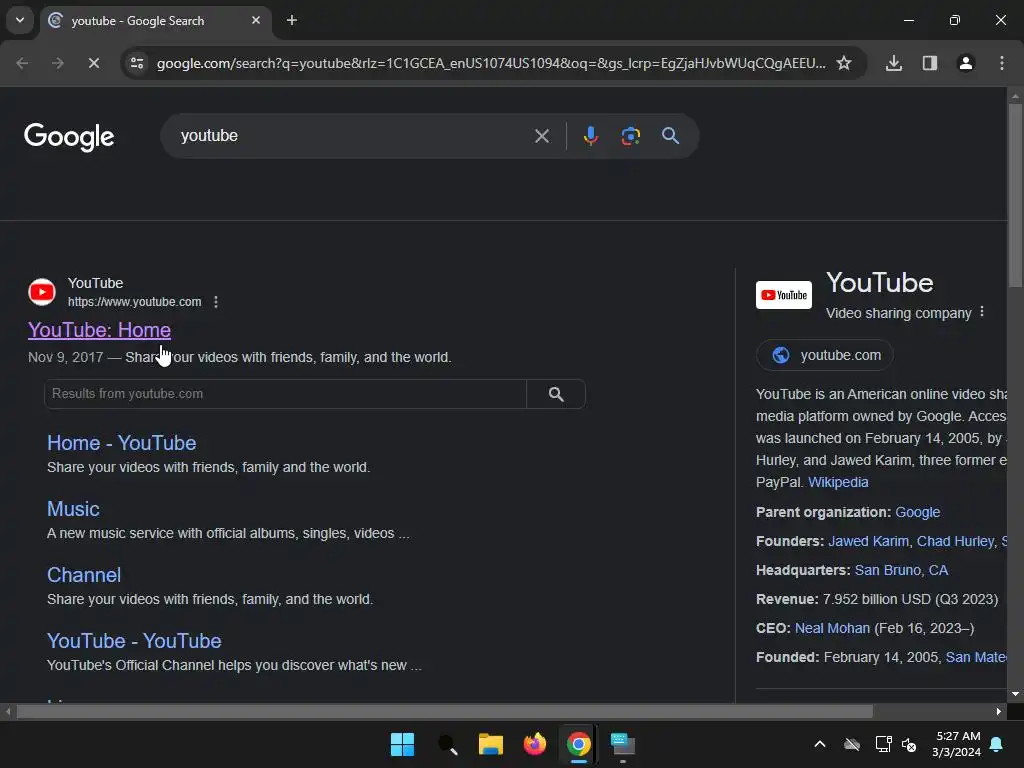1024x768 pixels.
Task: Search by image with Google Lens
Action: [630, 136]
